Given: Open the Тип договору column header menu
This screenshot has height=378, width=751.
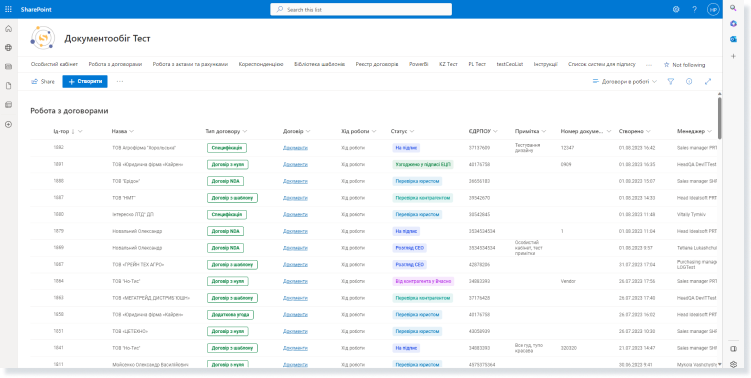Looking at the screenshot, I should pyautogui.click(x=226, y=131).
